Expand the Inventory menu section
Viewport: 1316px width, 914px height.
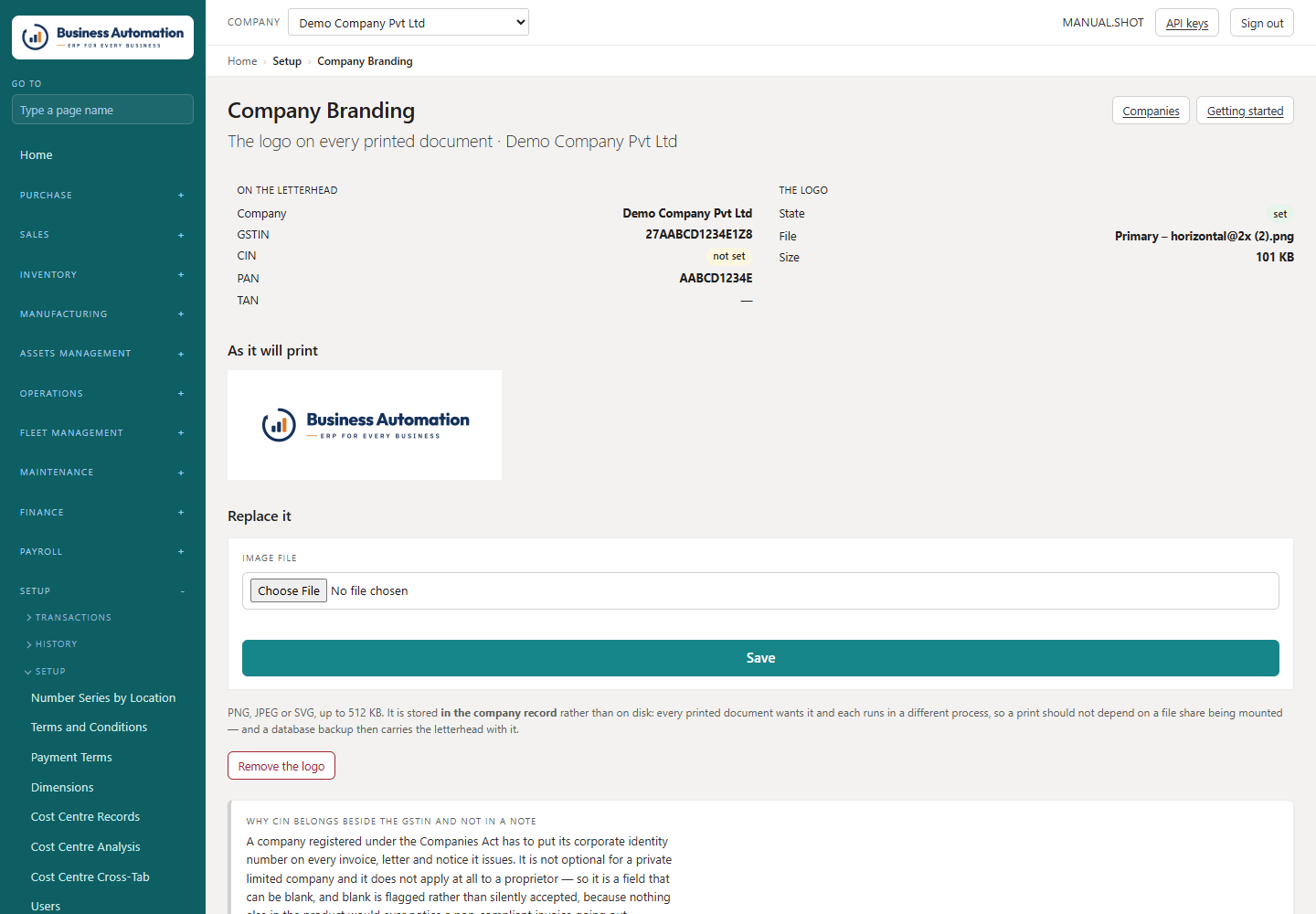102,275
